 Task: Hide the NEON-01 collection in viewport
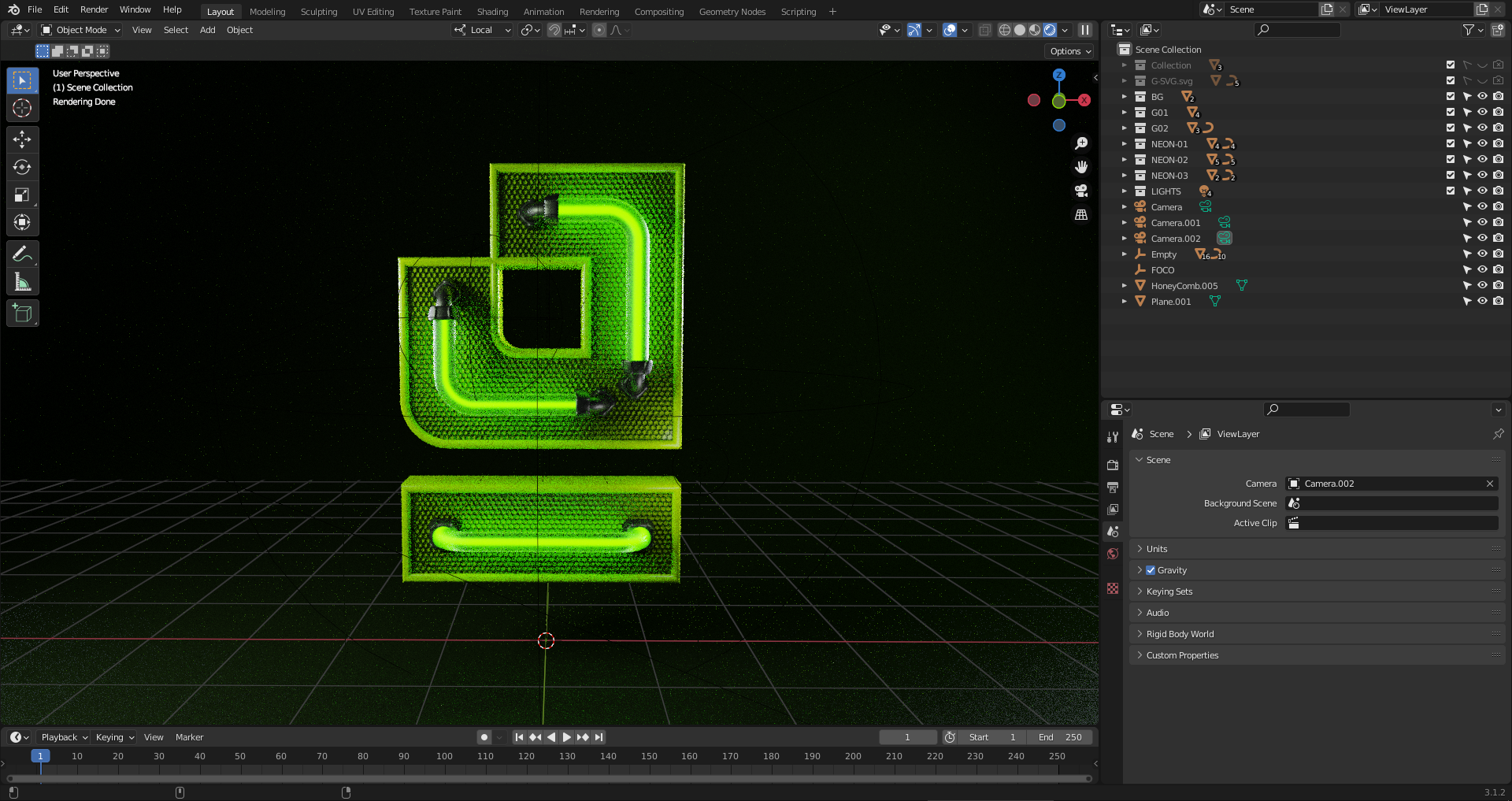[1482, 144]
